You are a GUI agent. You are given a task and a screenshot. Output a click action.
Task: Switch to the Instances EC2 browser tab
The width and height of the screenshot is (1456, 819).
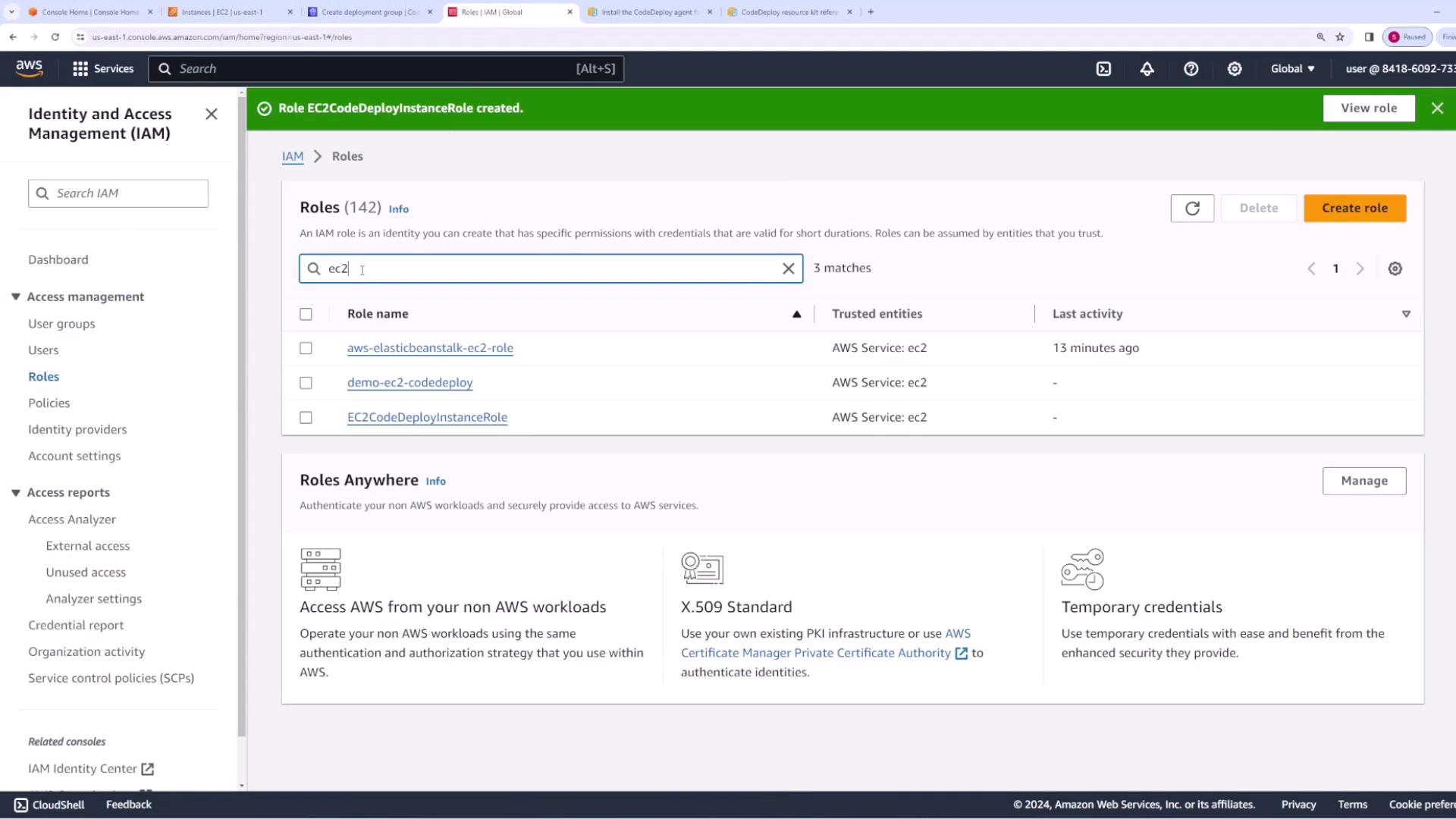(222, 12)
